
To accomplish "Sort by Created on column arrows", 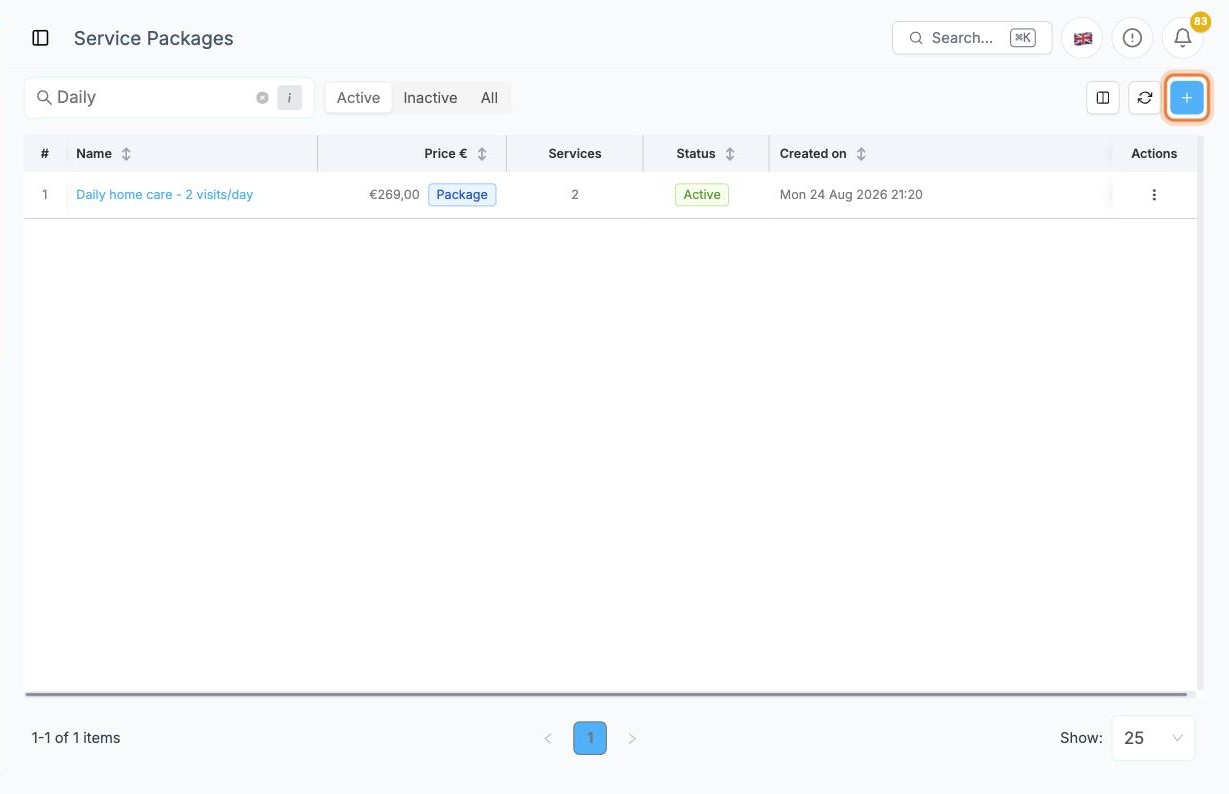I will coord(861,154).
